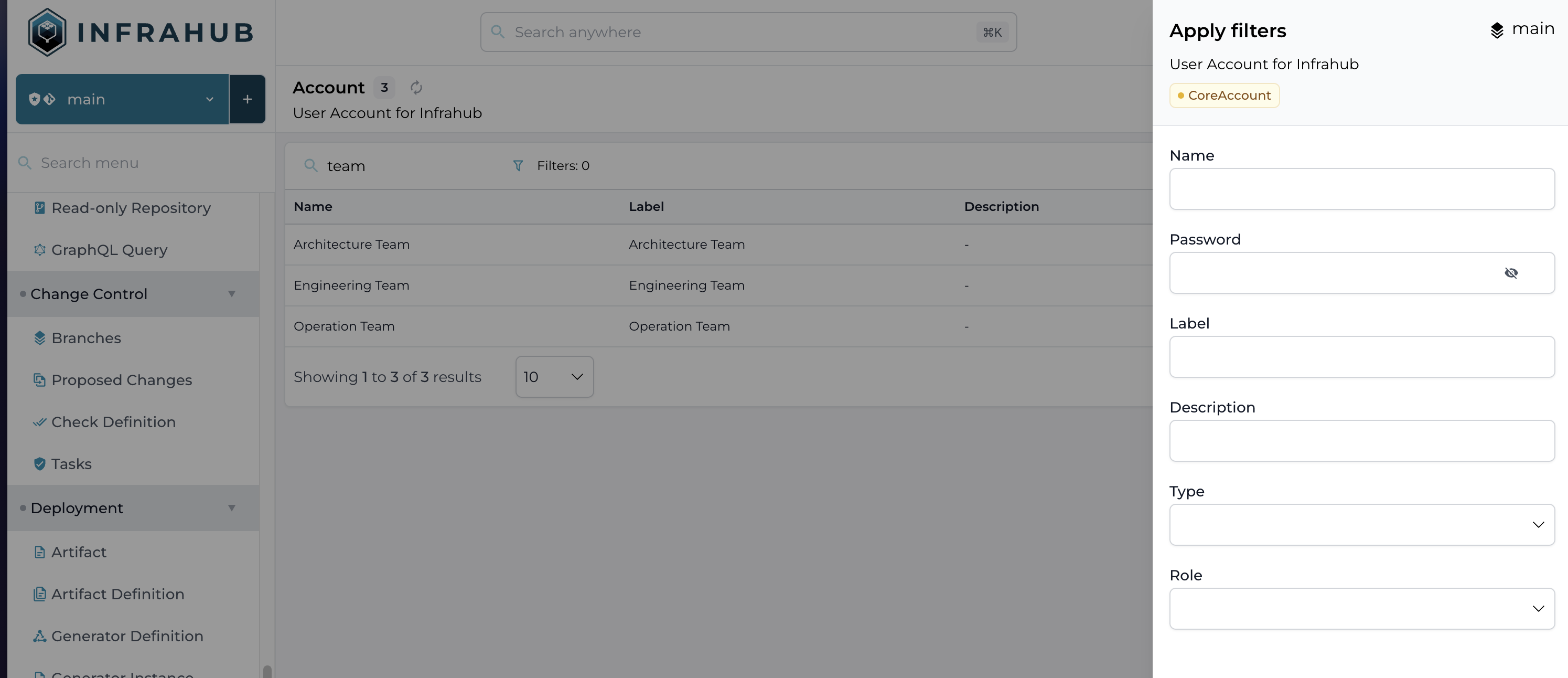Image resolution: width=1568 pixels, height=678 pixels.
Task: Select the Check Definition icon
Action: pyautogui.click(x=39, y=421)
